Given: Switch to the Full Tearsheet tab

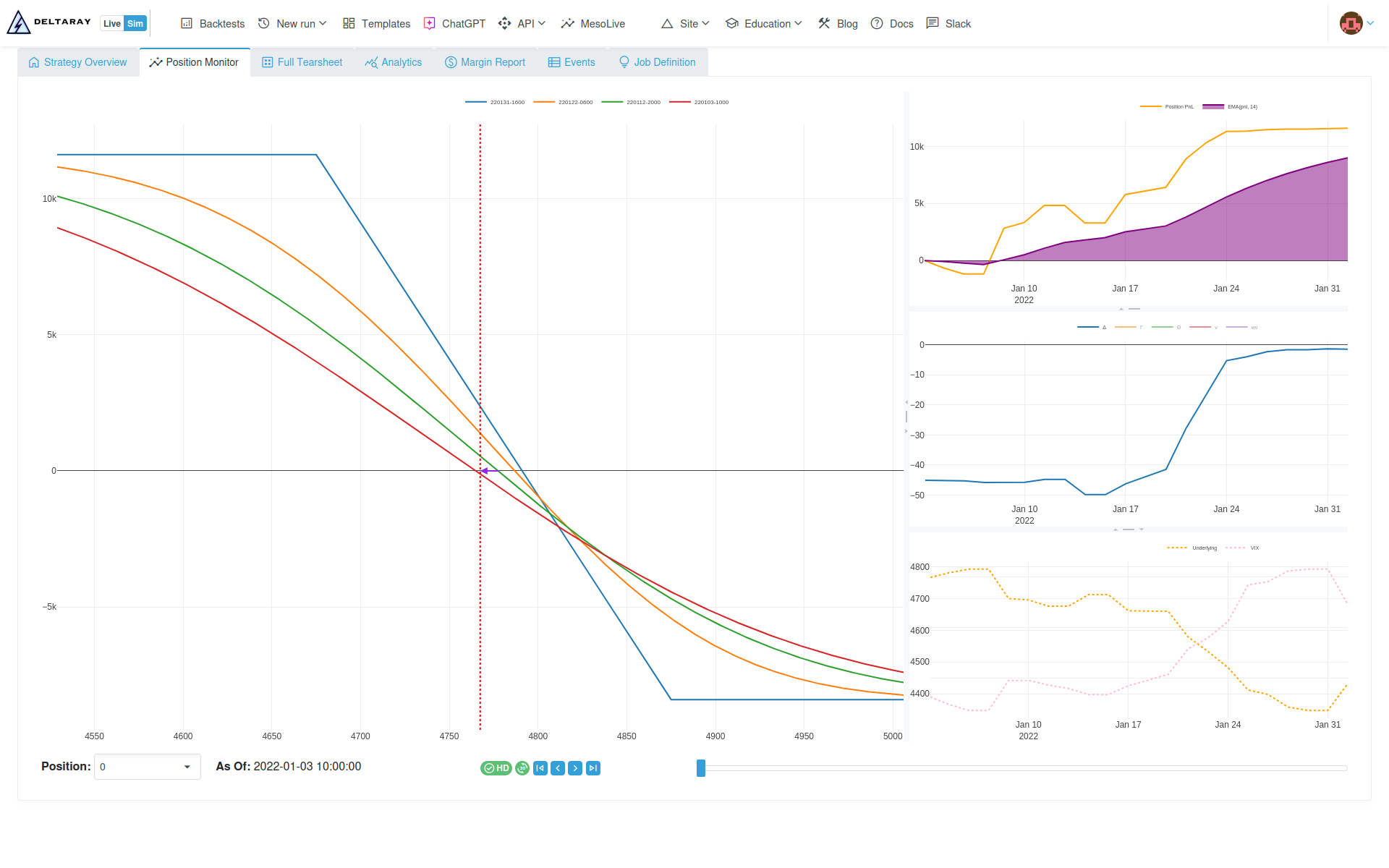Looking at the screenshot, I should coord(302,62).
